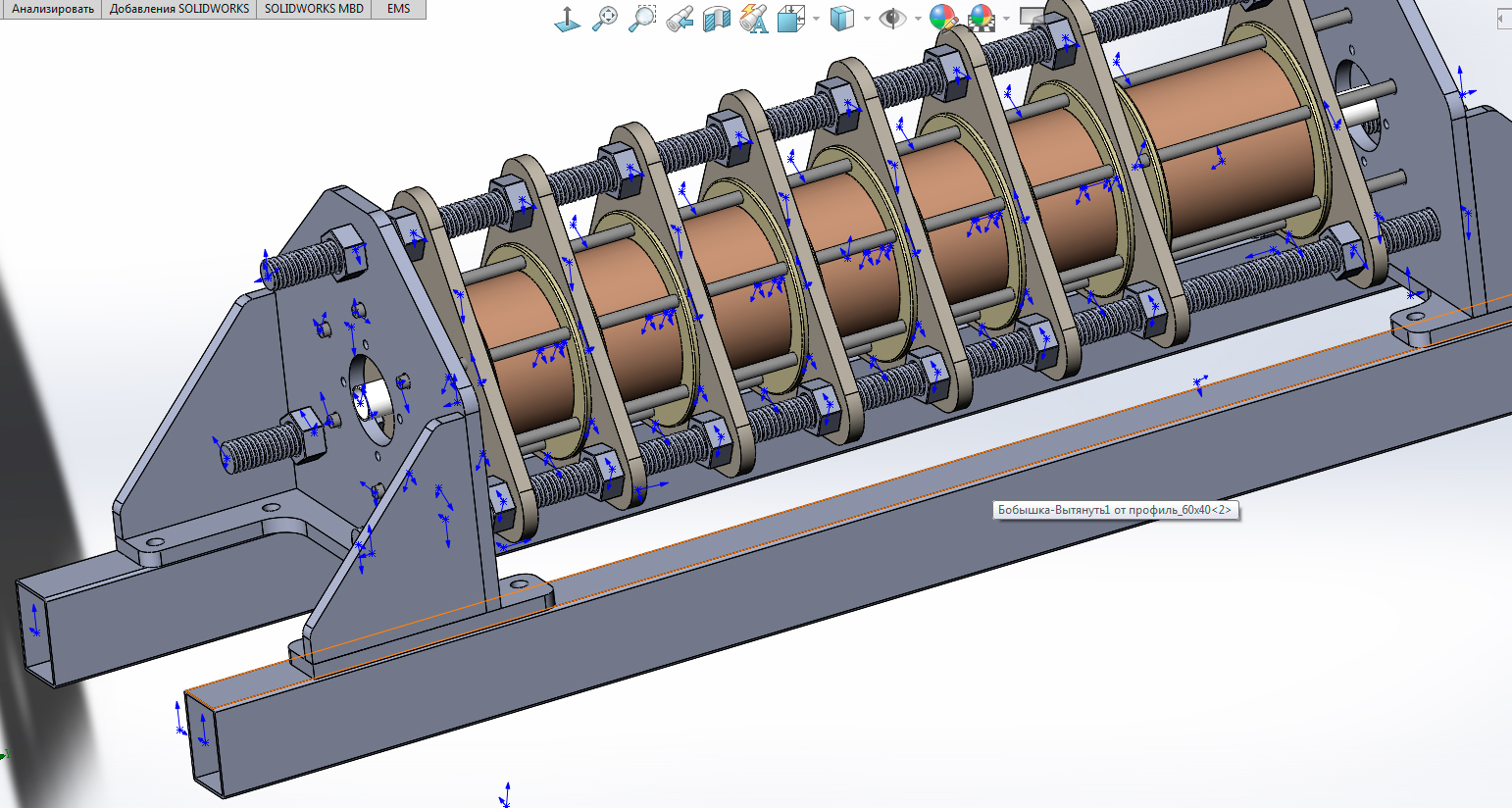1512x808 pixels.
Task: Switch to the Анализировать tab
Action: tap(52, 9)
